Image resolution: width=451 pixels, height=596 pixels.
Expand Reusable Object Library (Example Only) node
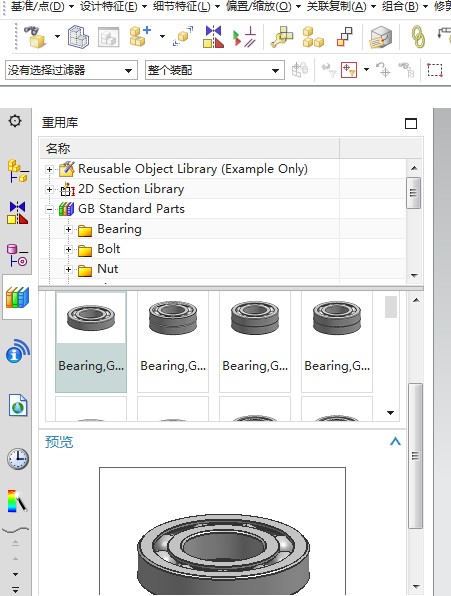[49, 169]
